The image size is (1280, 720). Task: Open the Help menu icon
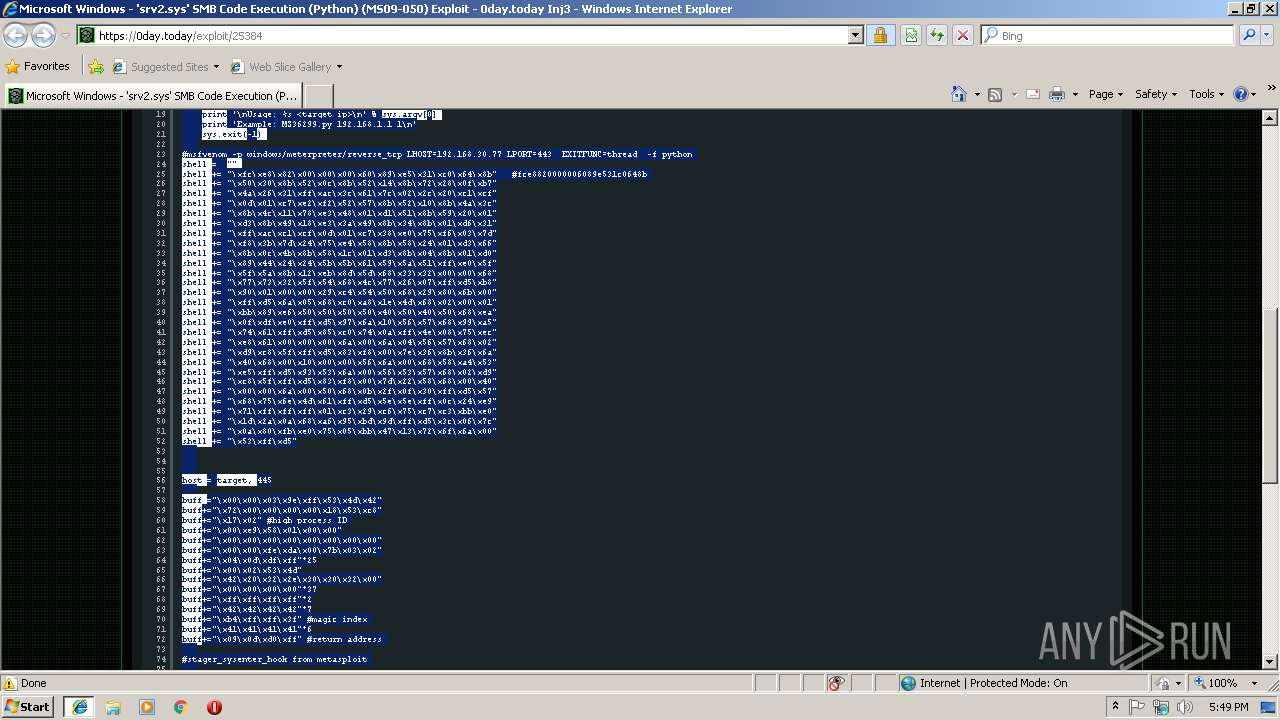coord(1244,94)
